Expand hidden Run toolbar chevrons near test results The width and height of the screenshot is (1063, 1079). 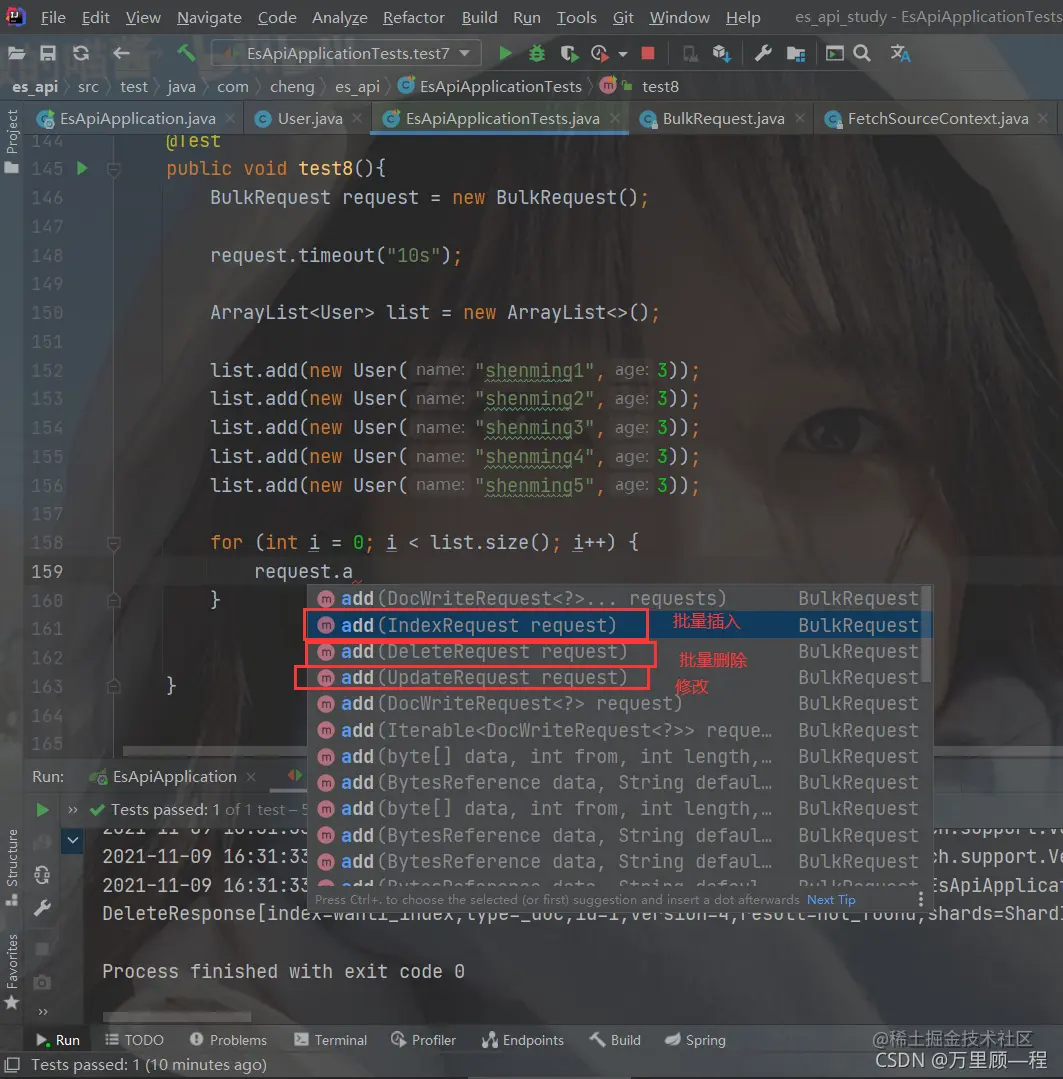pyautogui.click(x=73, y=810)
